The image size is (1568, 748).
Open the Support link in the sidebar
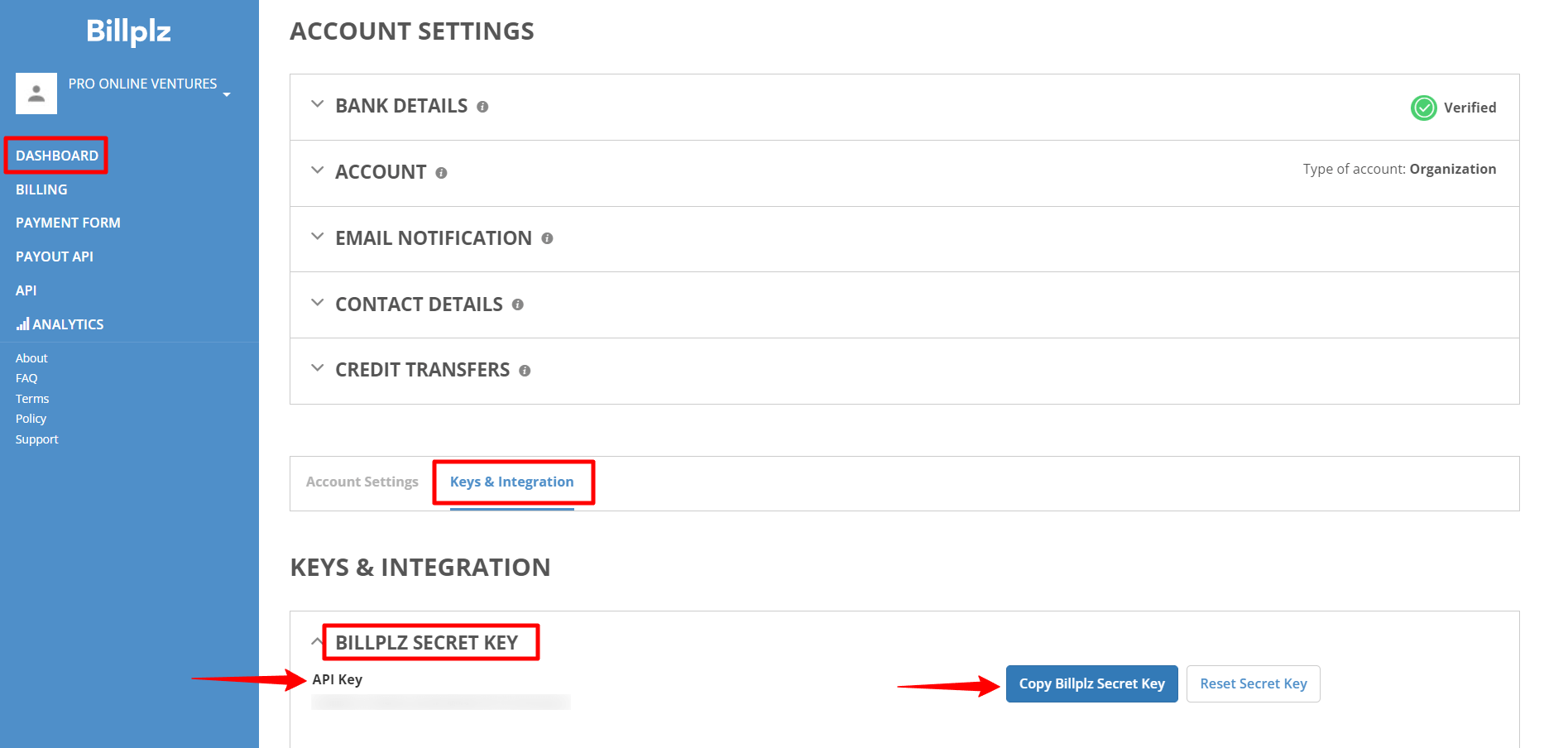[x=36, y=439]
